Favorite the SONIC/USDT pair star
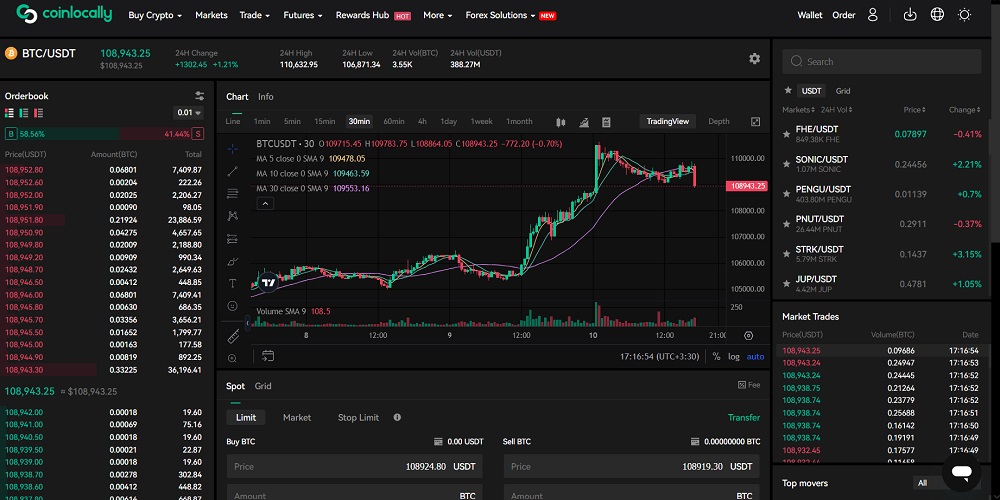 (788, 159)
